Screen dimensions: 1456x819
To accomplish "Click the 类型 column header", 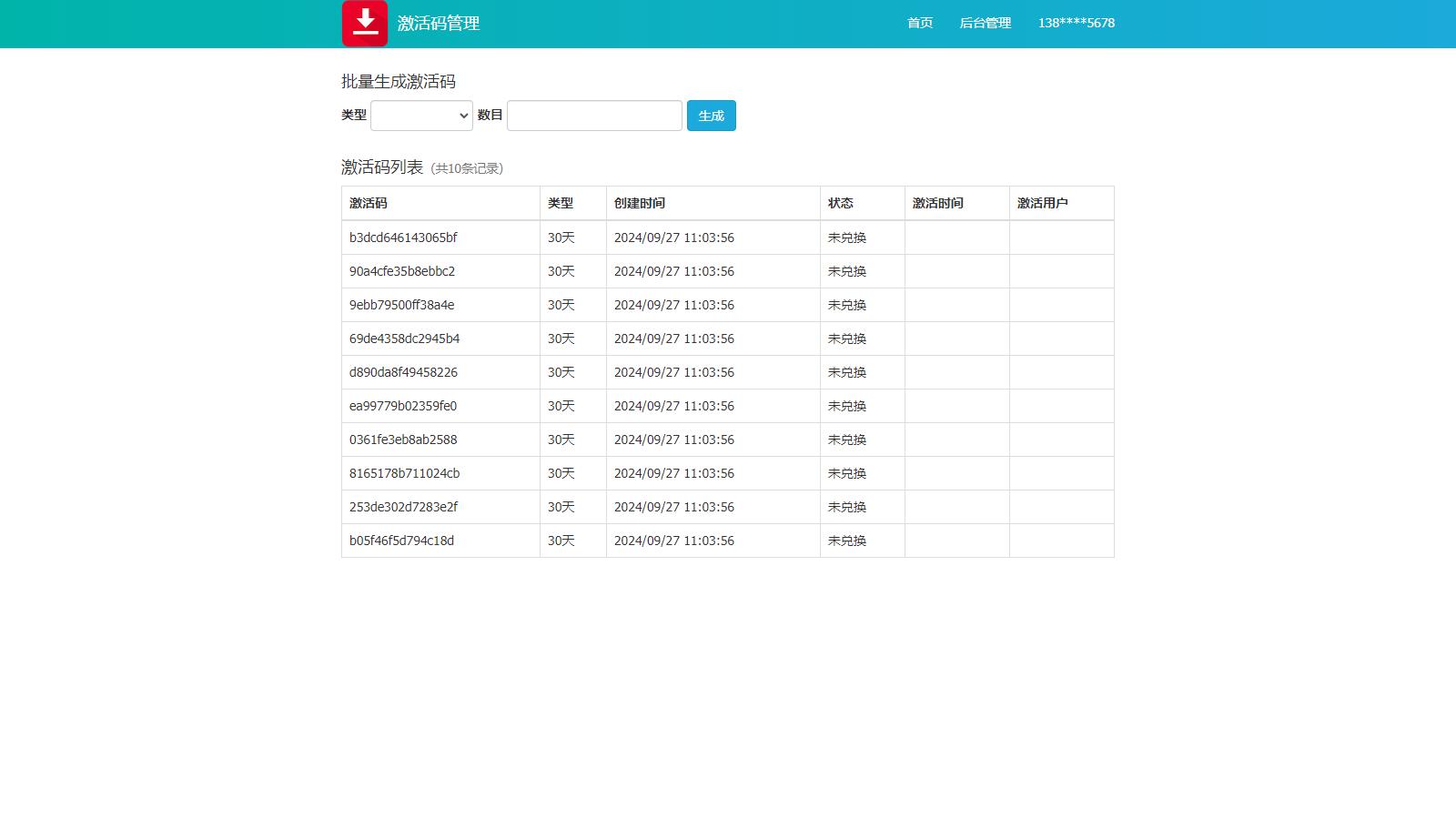I will pos(560,203).
